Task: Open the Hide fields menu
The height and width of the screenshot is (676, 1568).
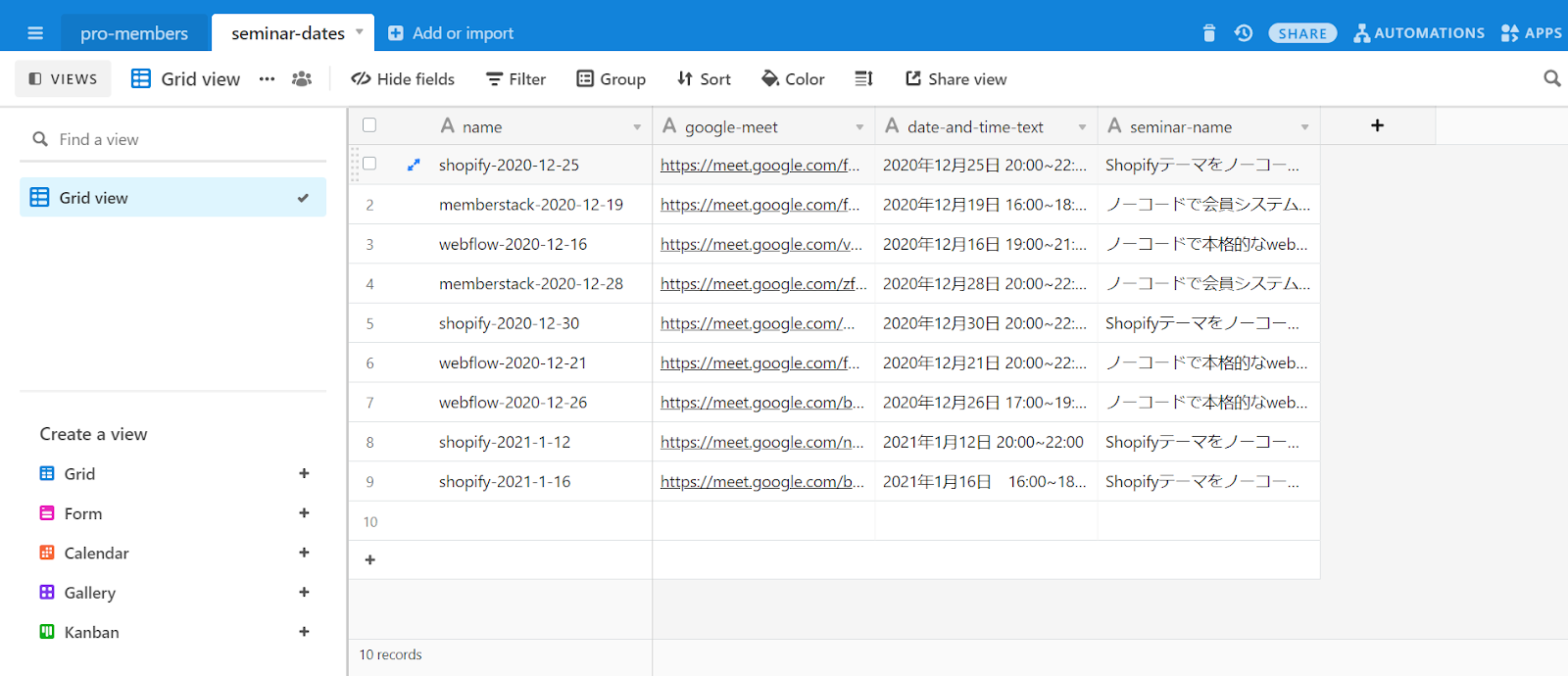Action: [x=403, y=78]
